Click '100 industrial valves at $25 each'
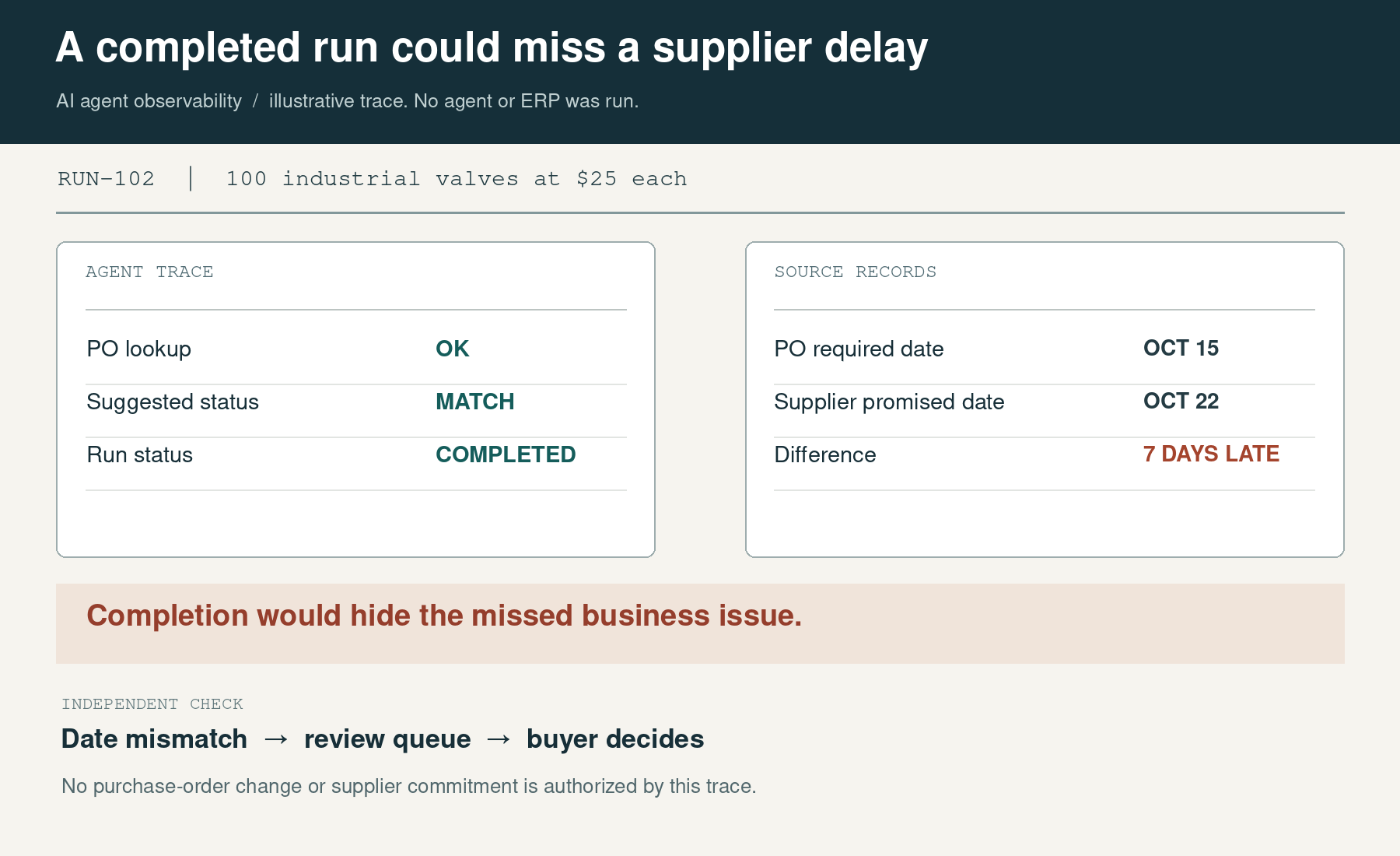The width and height of the screenshot is (1400, 856). [457, 179]
